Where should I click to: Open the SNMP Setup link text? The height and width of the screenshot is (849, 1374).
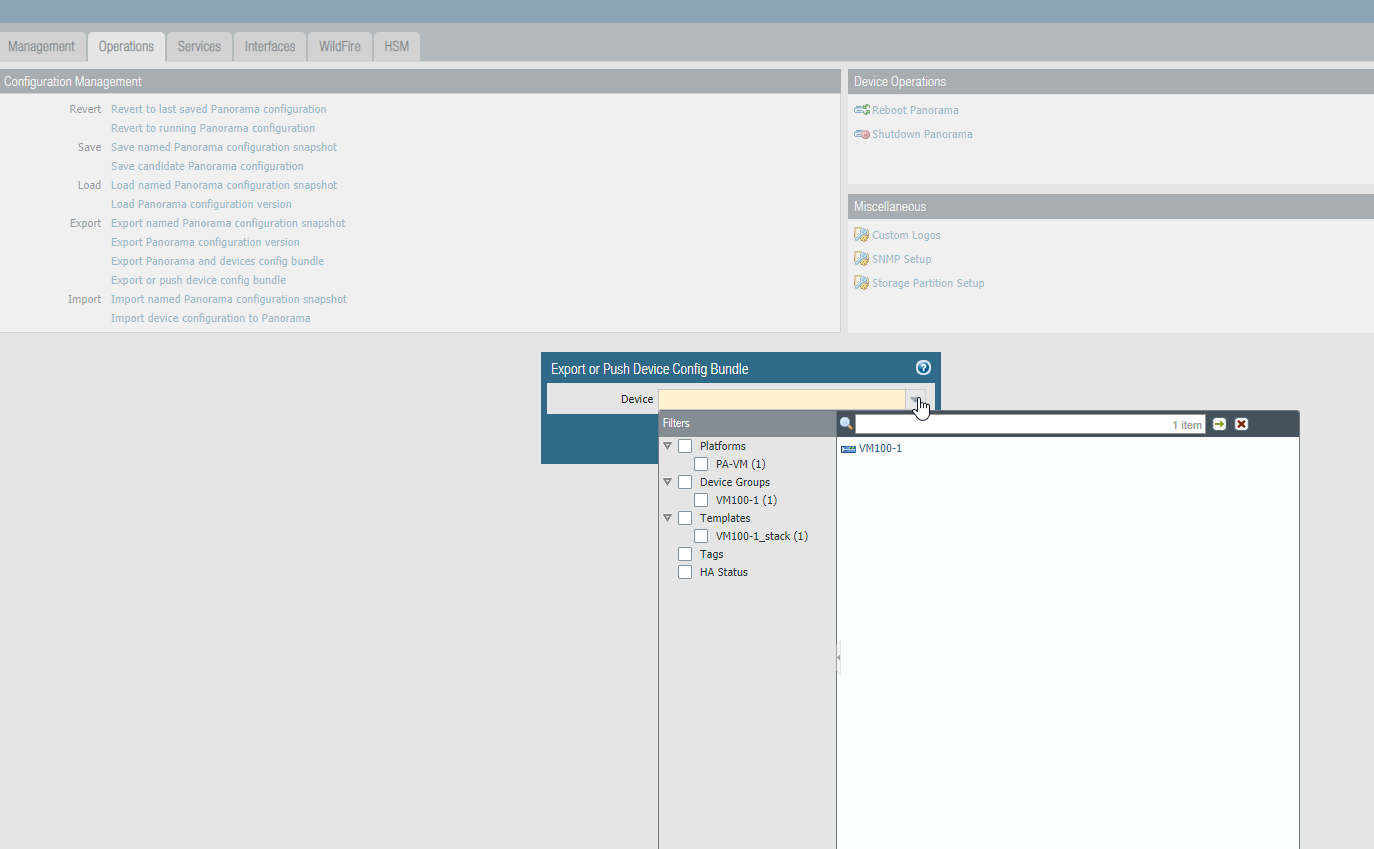[901, 259]
